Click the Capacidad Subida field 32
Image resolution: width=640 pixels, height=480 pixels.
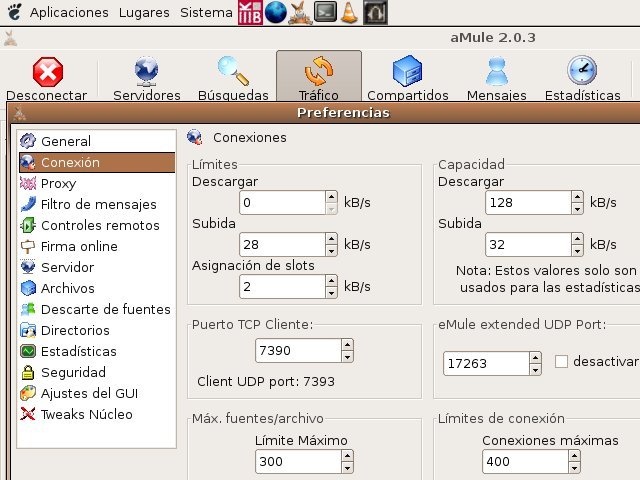(528, 244)
